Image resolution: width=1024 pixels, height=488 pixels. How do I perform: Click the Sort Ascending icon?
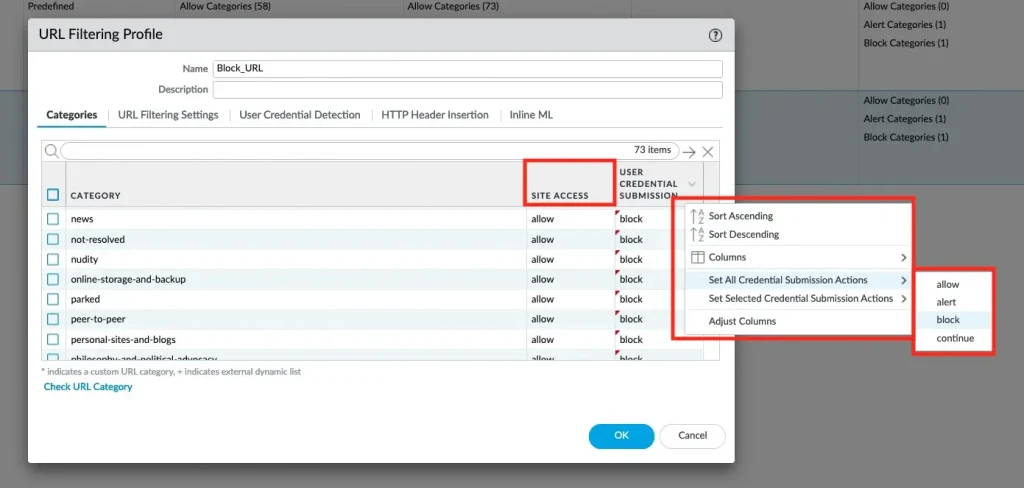tap(697, 216)
